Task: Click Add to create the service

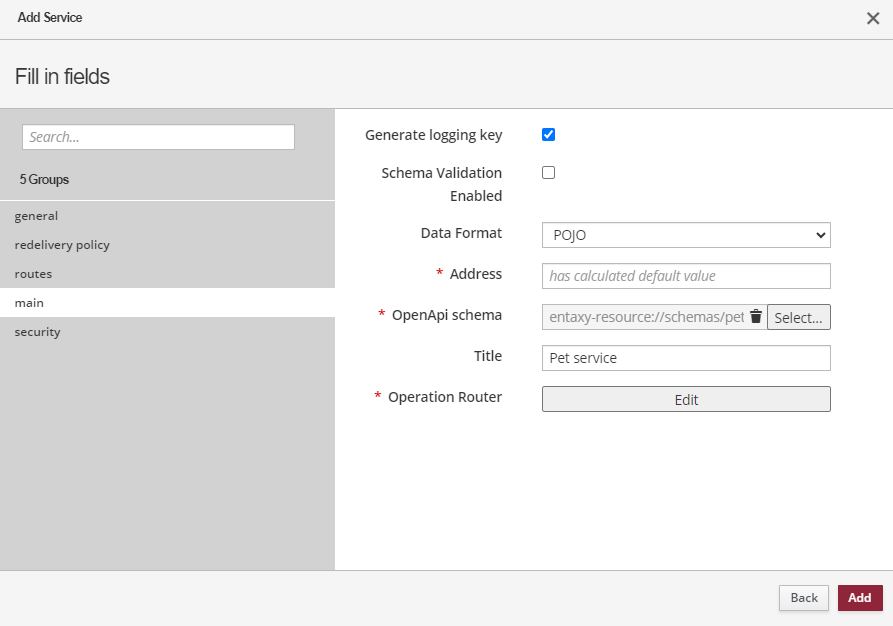Action: click(860, 597)
